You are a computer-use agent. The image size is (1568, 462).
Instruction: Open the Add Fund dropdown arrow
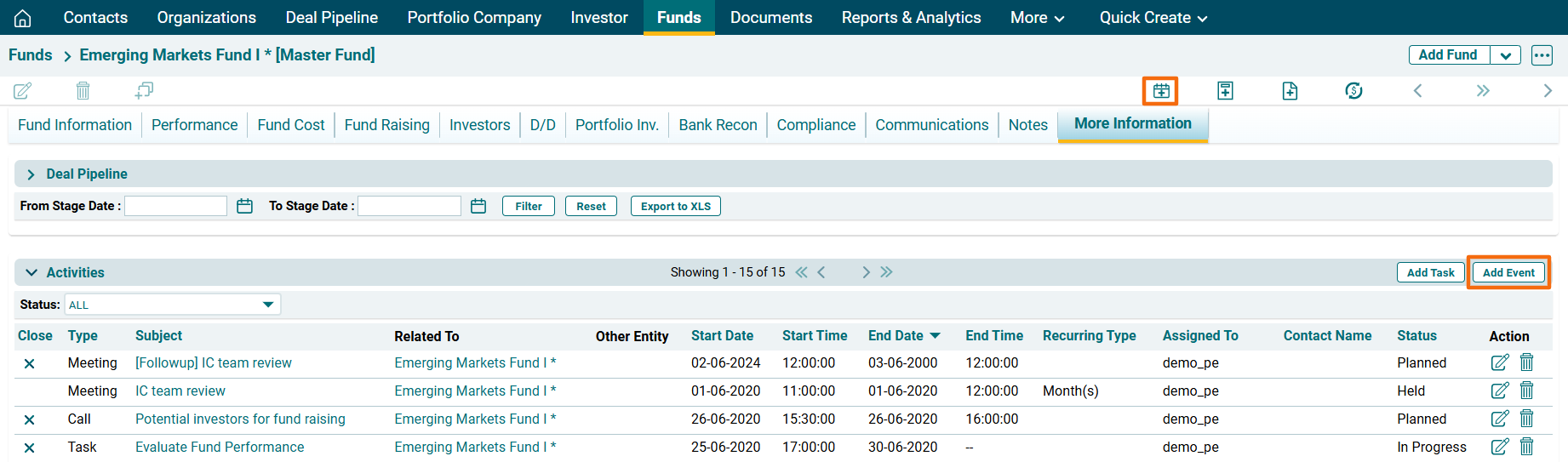1505,55
